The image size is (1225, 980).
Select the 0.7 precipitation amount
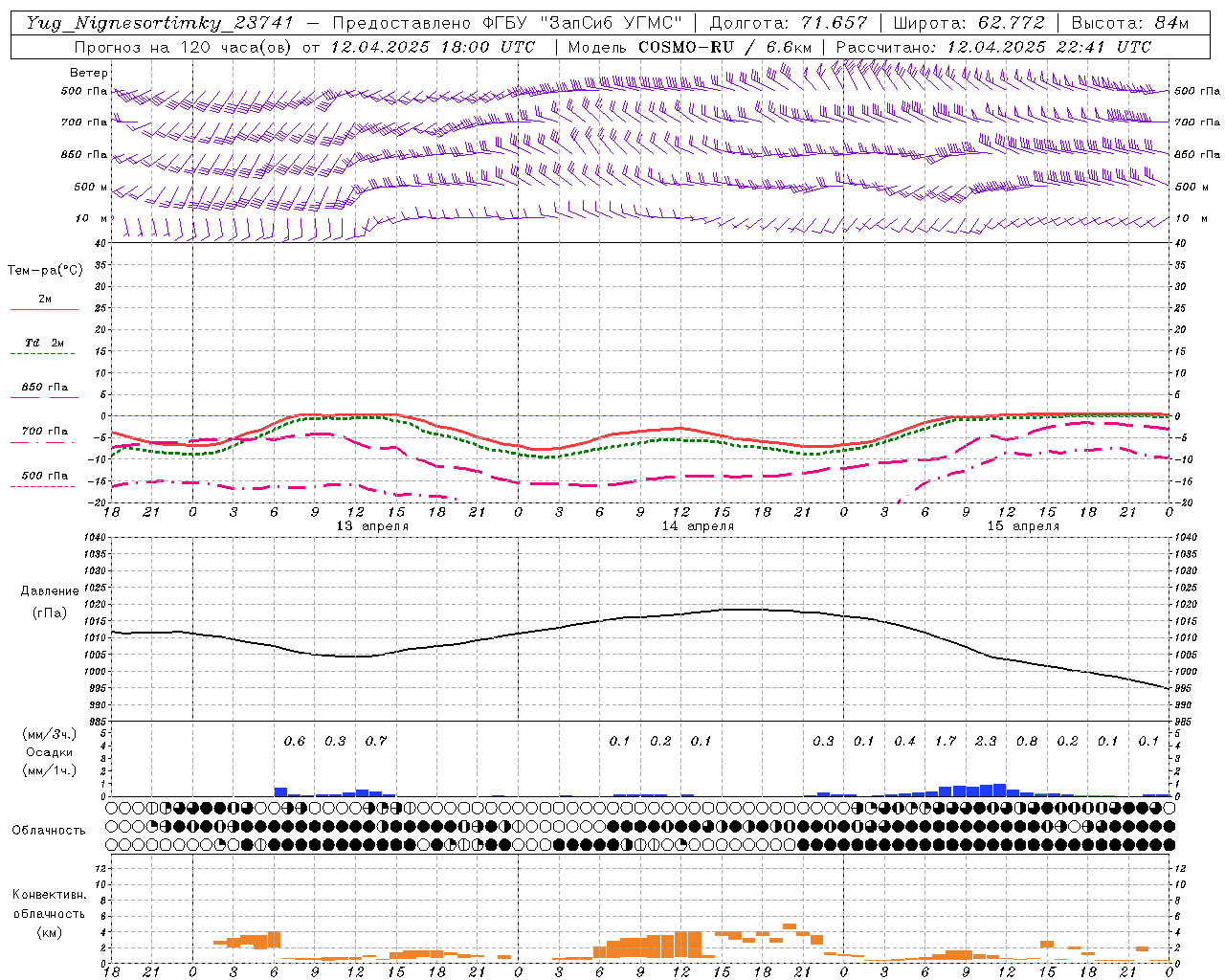click(376, 742)
